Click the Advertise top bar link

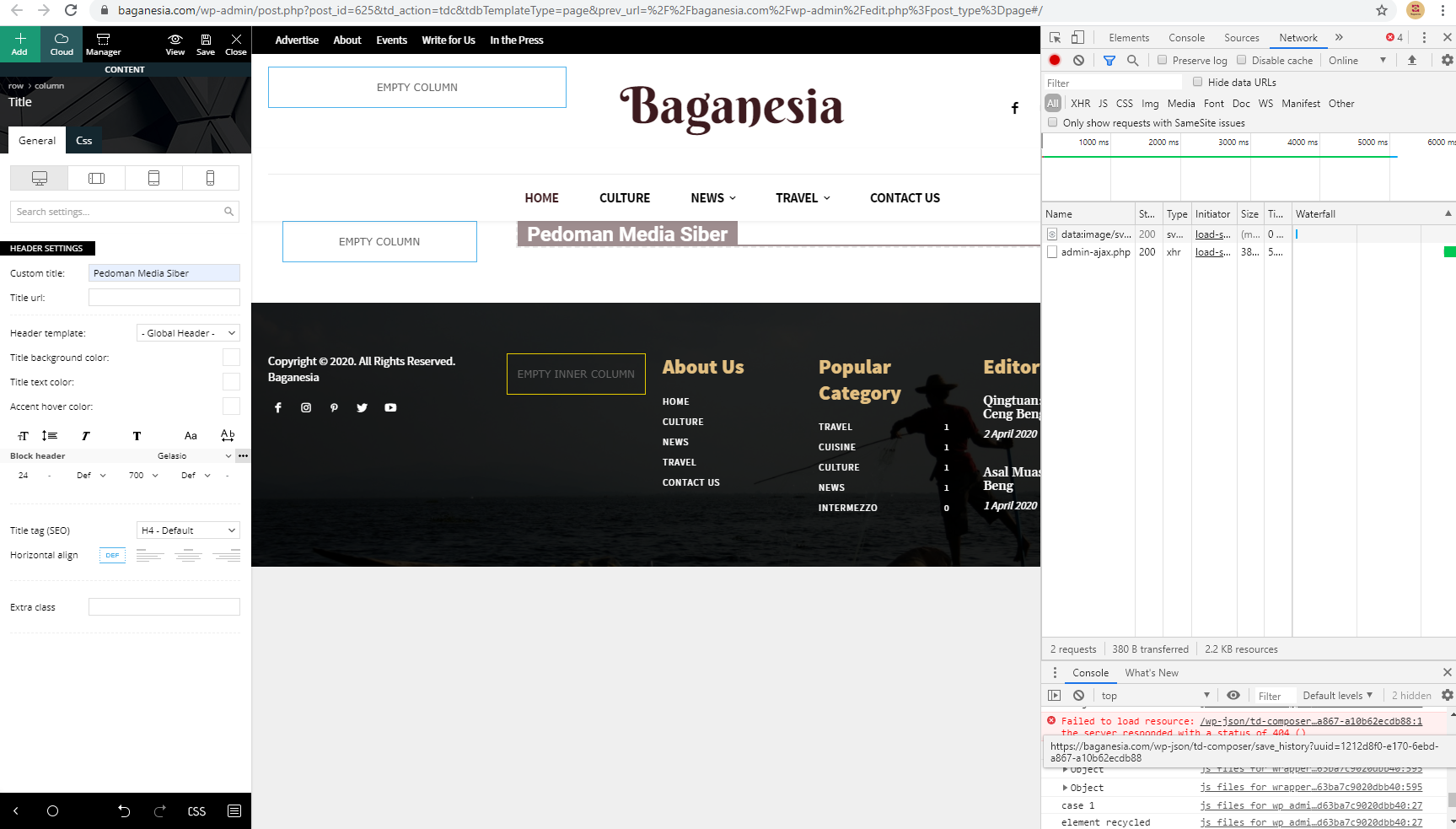pyautogui.click(x=297, y=40)
